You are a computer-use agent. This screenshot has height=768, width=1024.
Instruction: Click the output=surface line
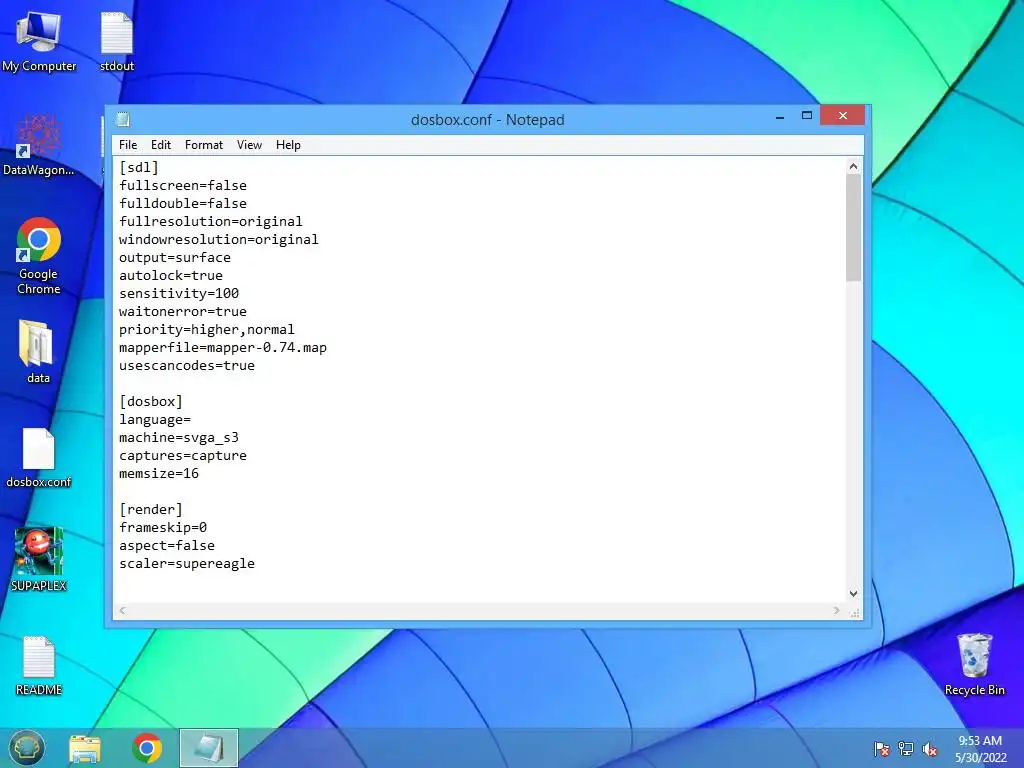[x=175, y=257]
